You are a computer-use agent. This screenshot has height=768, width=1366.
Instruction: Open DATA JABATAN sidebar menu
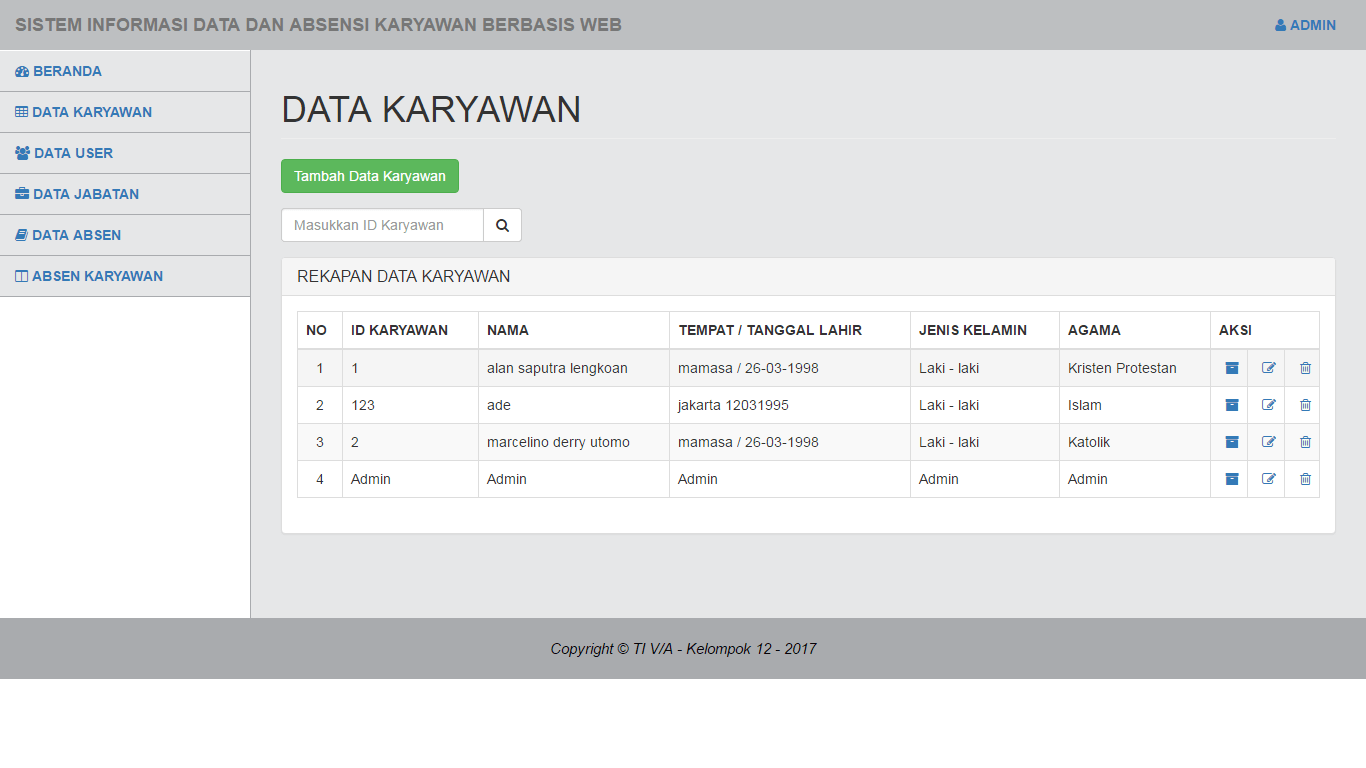coord(125,194)
